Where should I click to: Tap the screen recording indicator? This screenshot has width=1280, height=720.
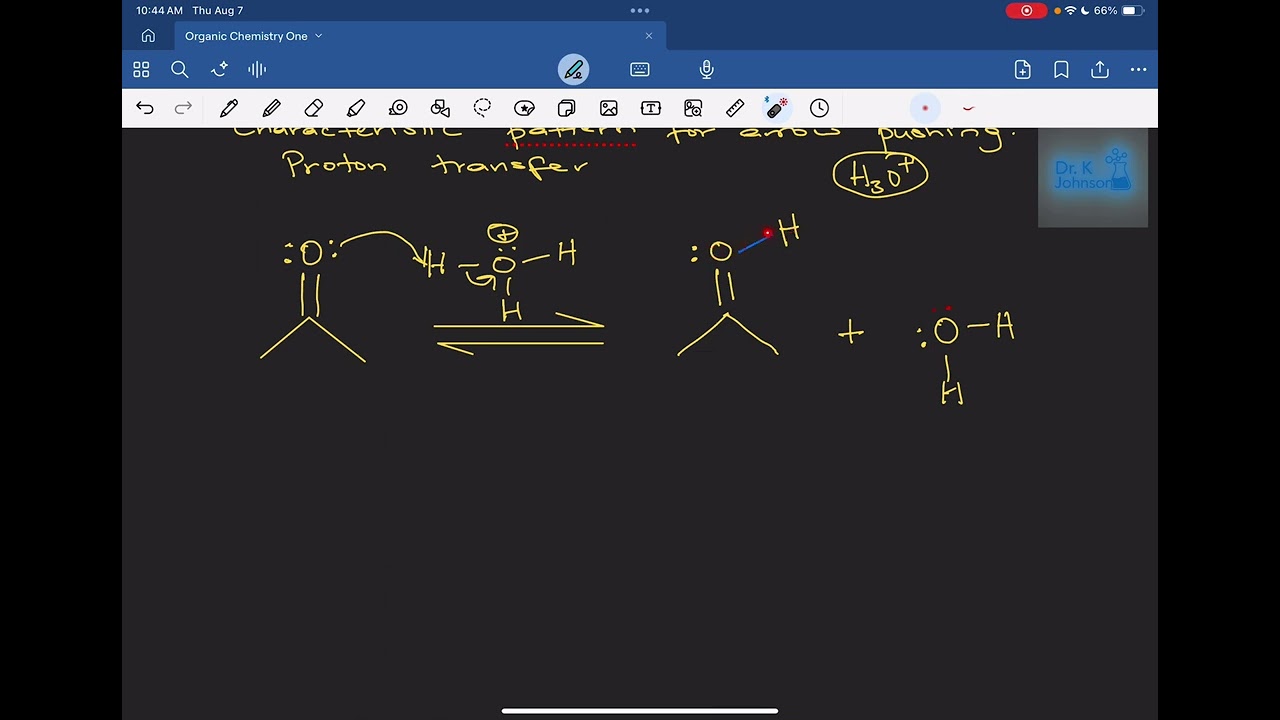point(1026,11)
